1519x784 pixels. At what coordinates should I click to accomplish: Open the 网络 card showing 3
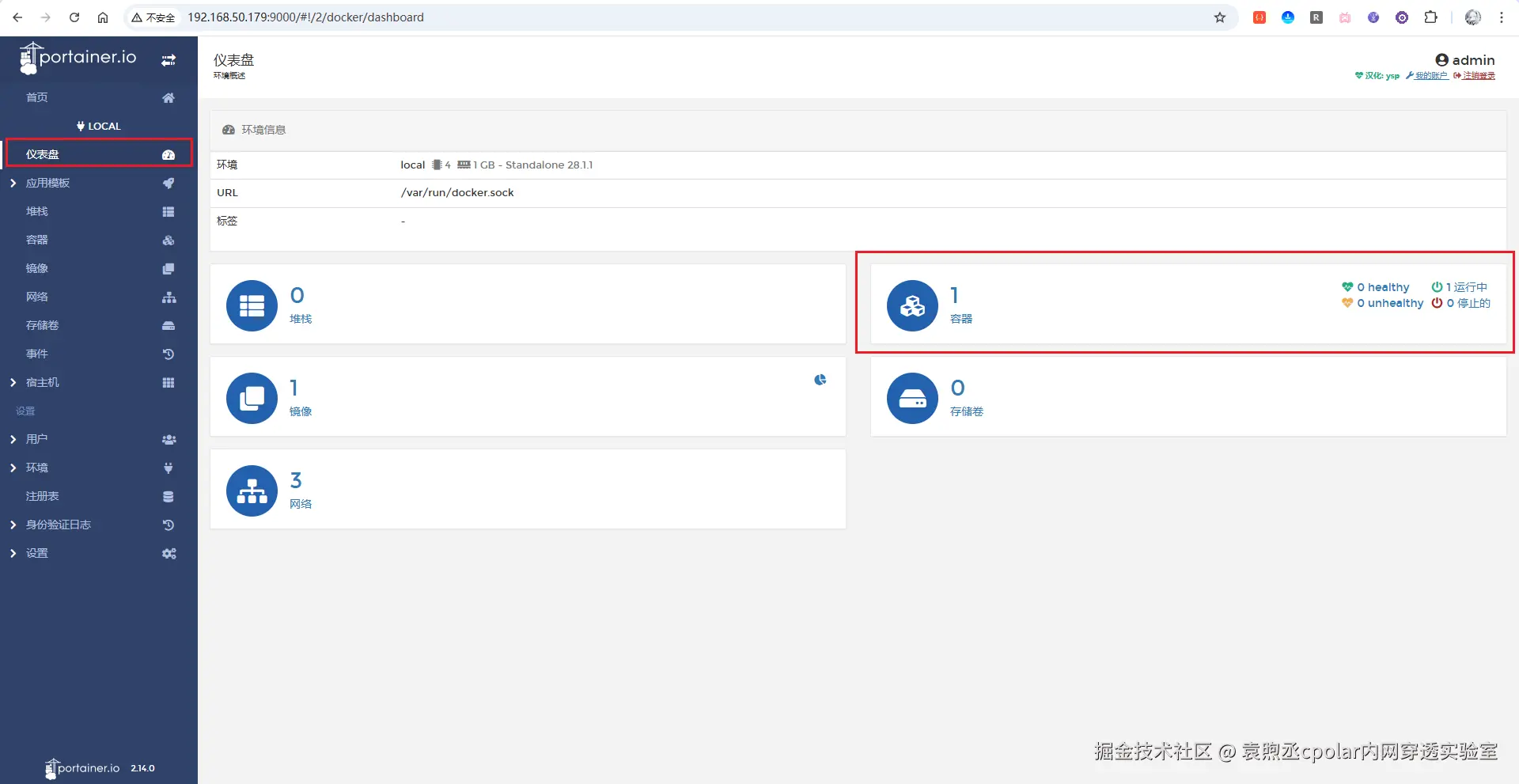[x=528, y=490]
